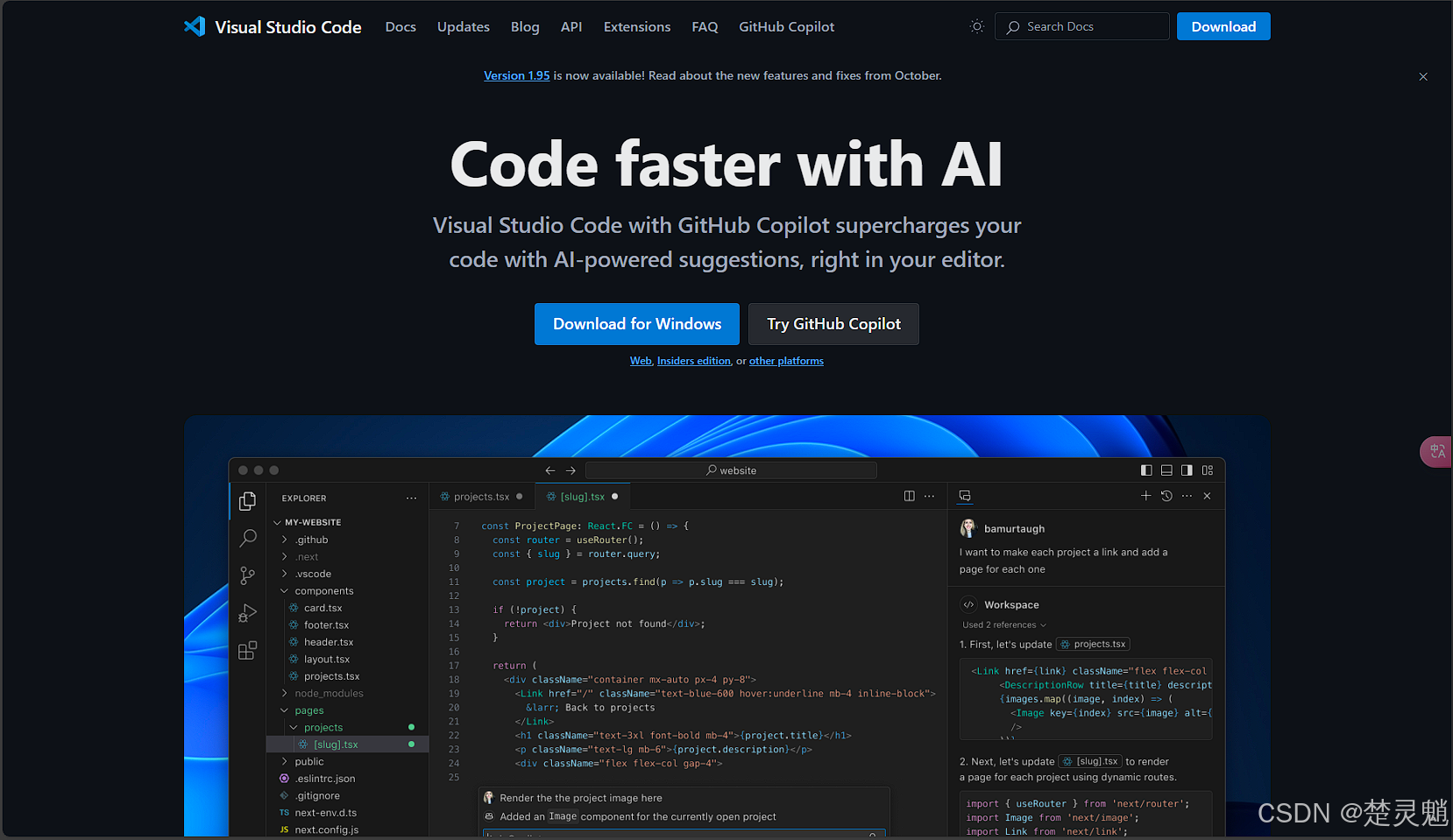Split the editor with split icon
Screen dimensions: 1453x840
click(910, 496)
